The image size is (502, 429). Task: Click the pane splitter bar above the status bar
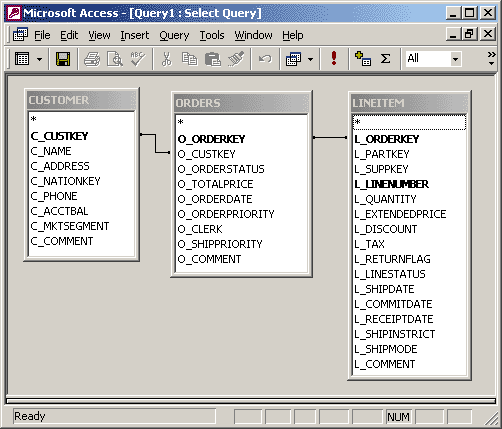251,400
